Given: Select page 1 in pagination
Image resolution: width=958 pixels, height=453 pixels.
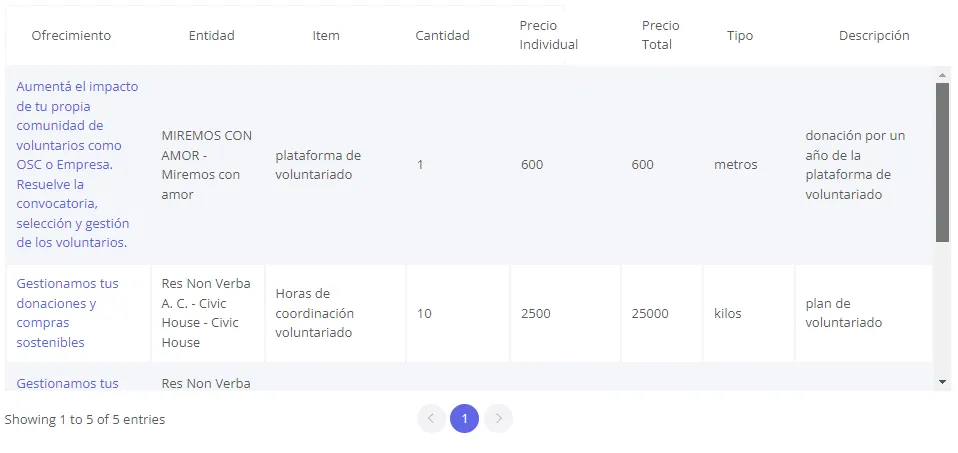Looking at the screenshot, I should coord(464,418).
